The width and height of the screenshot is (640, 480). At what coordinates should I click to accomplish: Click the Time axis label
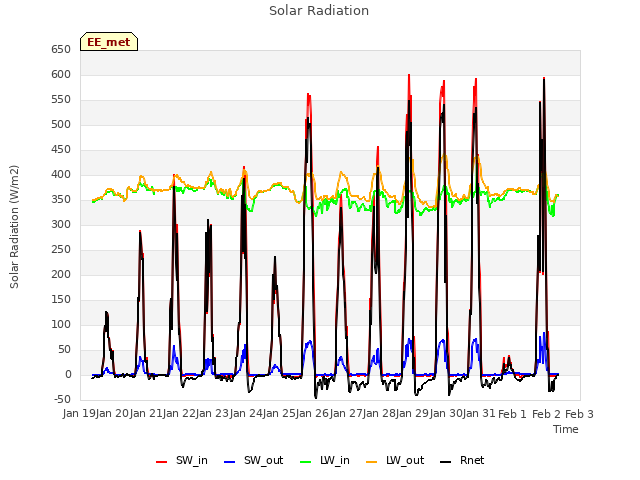(x=566, y=429)
